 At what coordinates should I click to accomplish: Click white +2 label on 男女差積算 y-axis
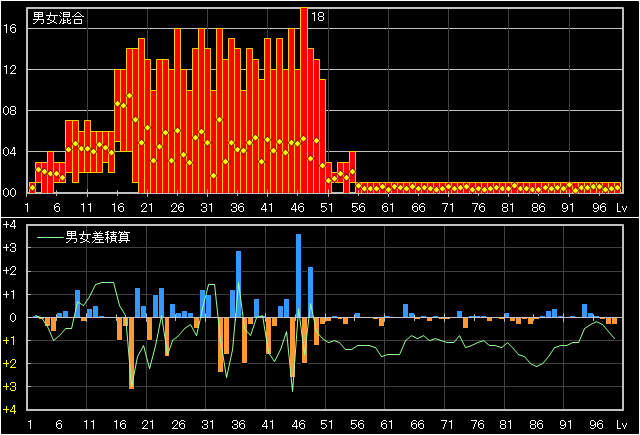9,271
